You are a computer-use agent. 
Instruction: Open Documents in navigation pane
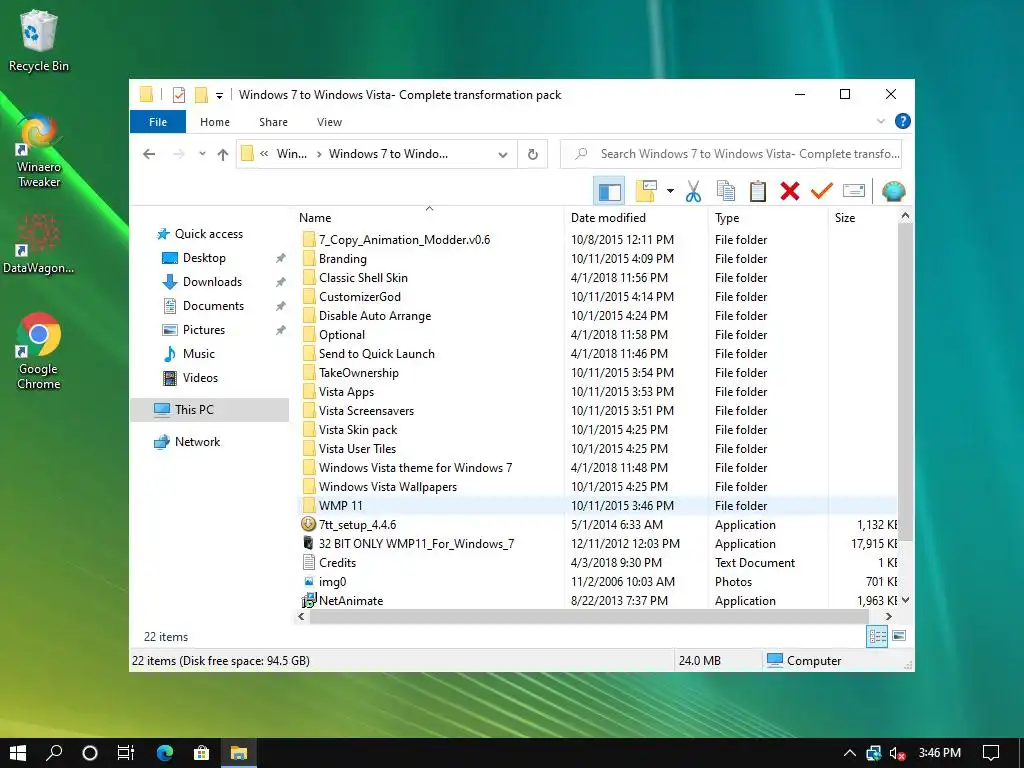213,306
